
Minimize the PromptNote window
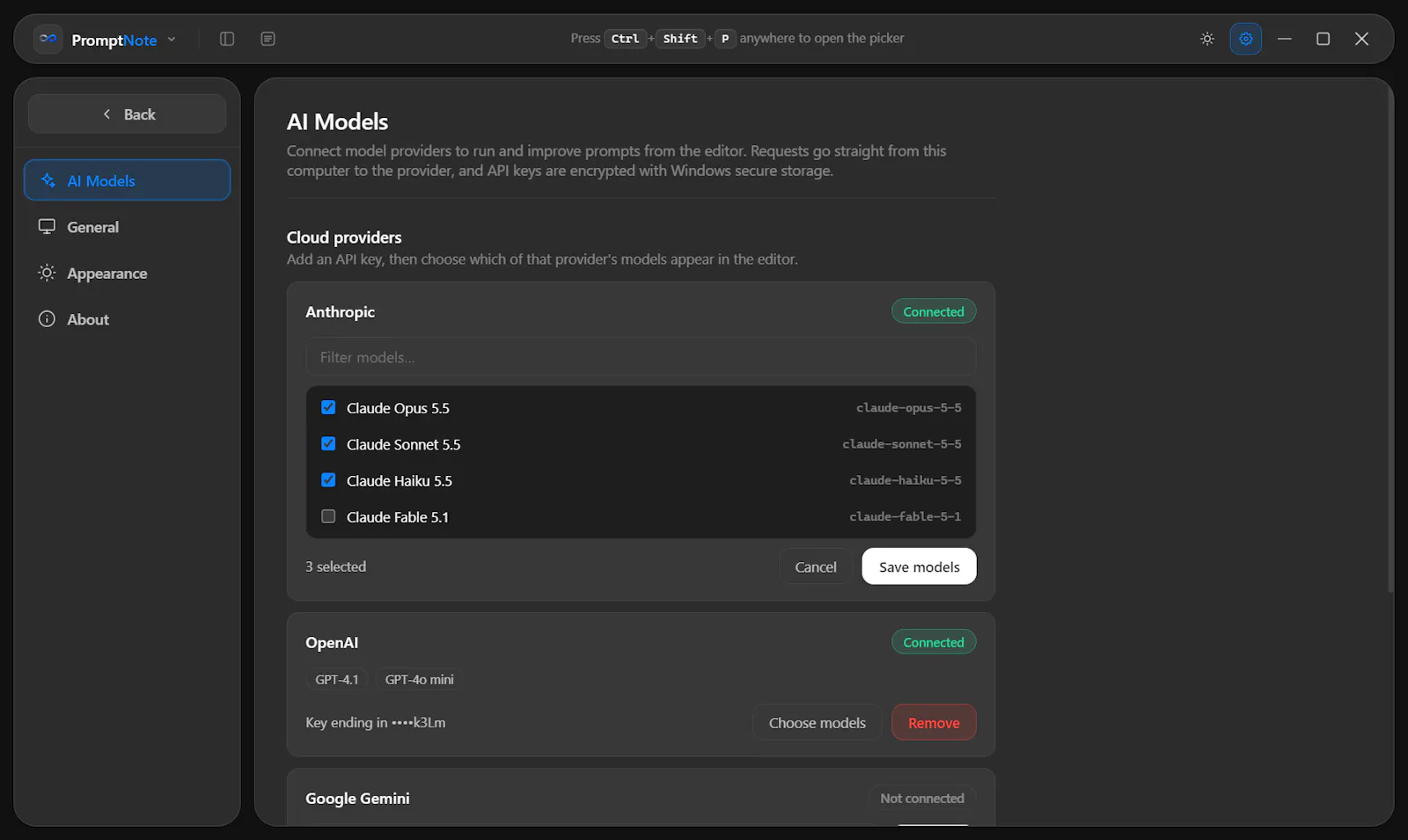click(x=1285, y=39)
